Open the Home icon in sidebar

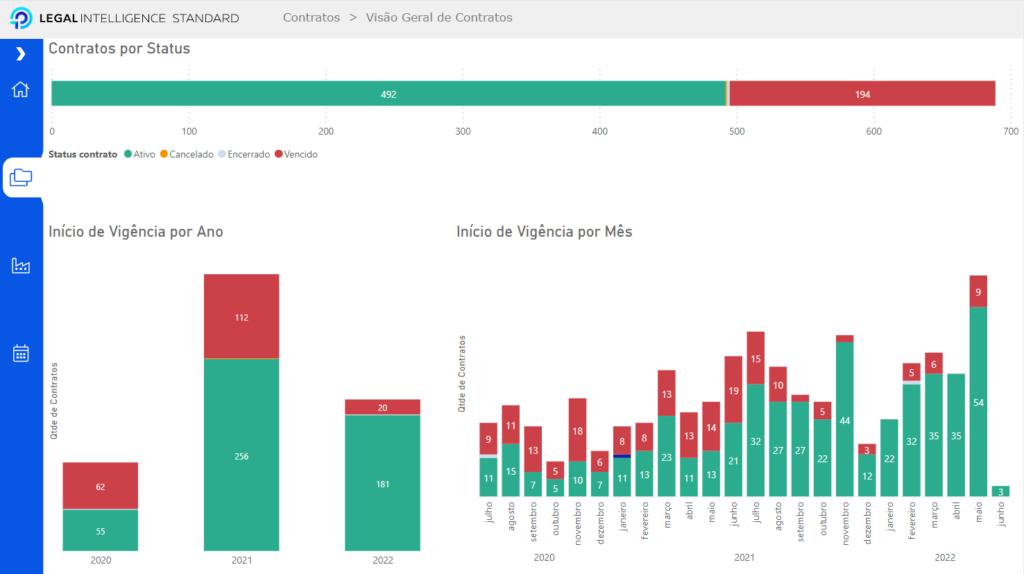coord(21,90)
